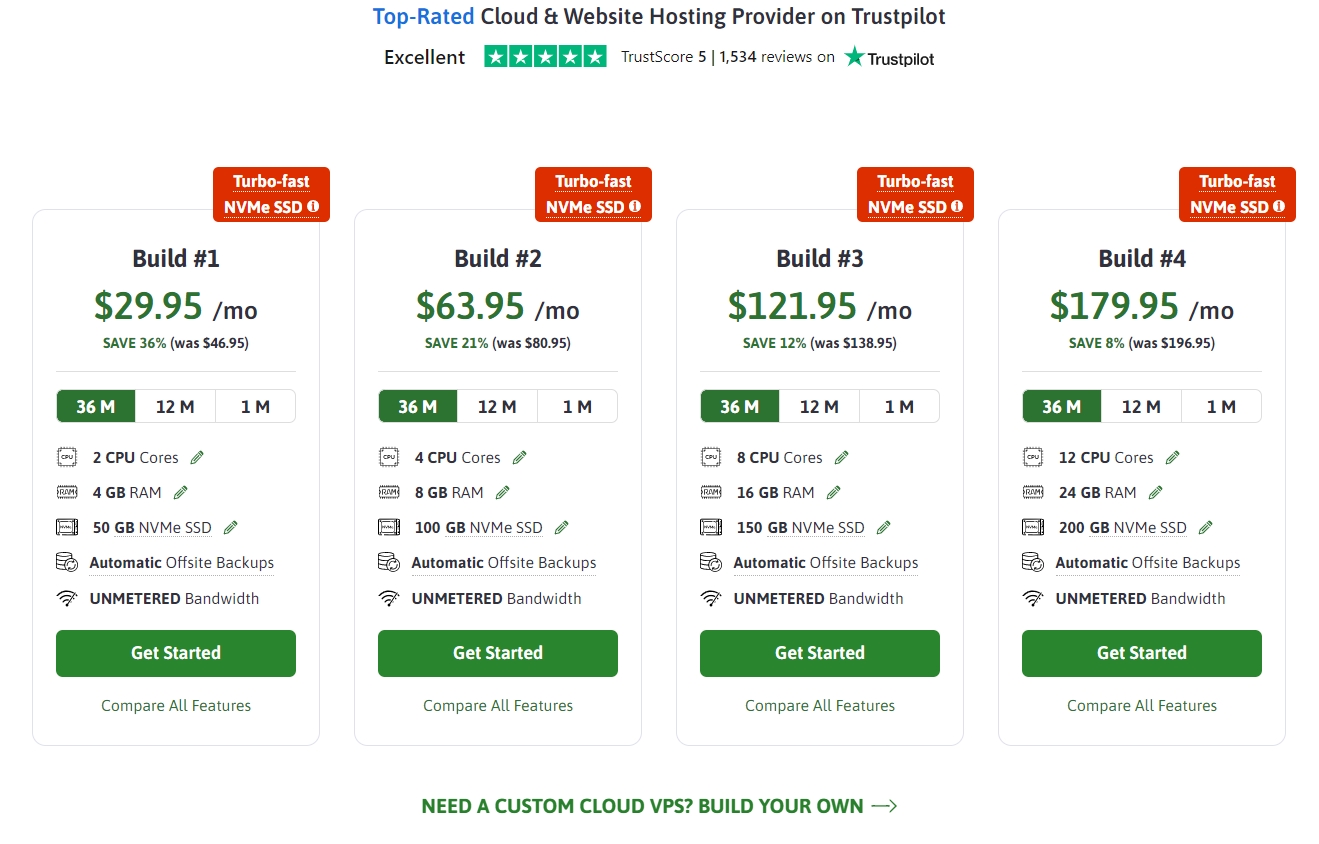The height and width of the screenshot is (844, 1319).
Task: Click Build Your Own custom VPS link
Action: pos(659,806)
